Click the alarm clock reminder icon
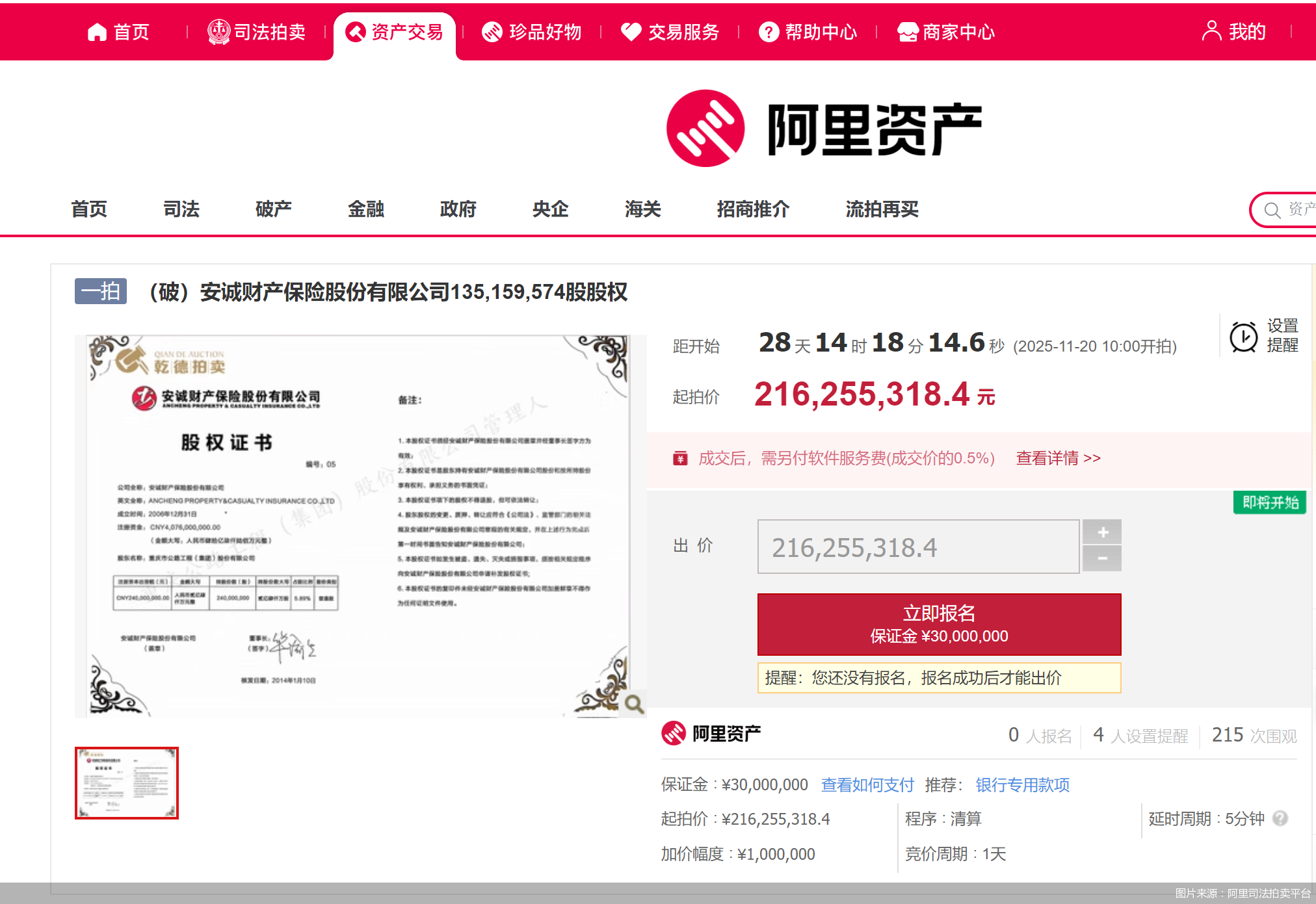1316x904 pixels. point(1243,337)
